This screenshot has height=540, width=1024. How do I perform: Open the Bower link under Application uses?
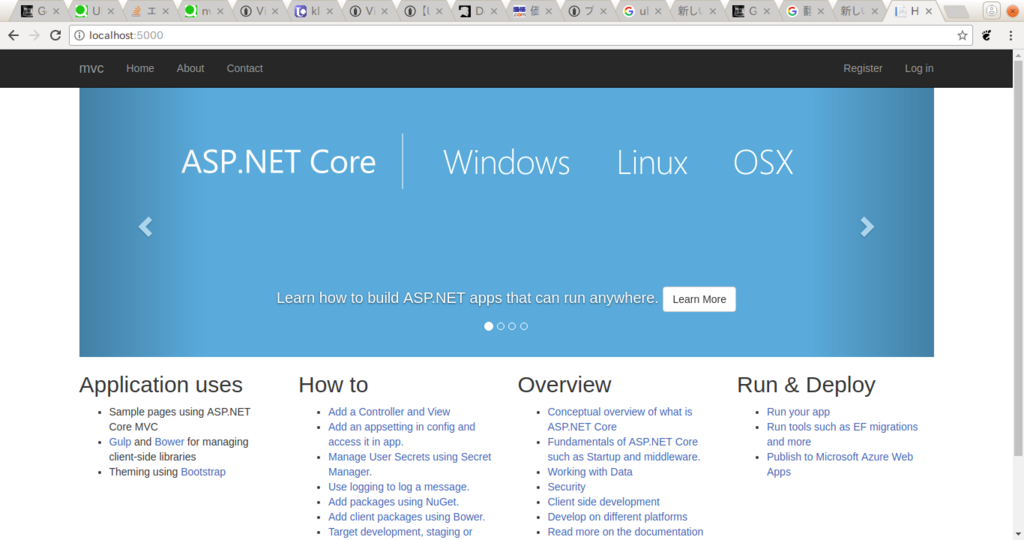point(169,442)
